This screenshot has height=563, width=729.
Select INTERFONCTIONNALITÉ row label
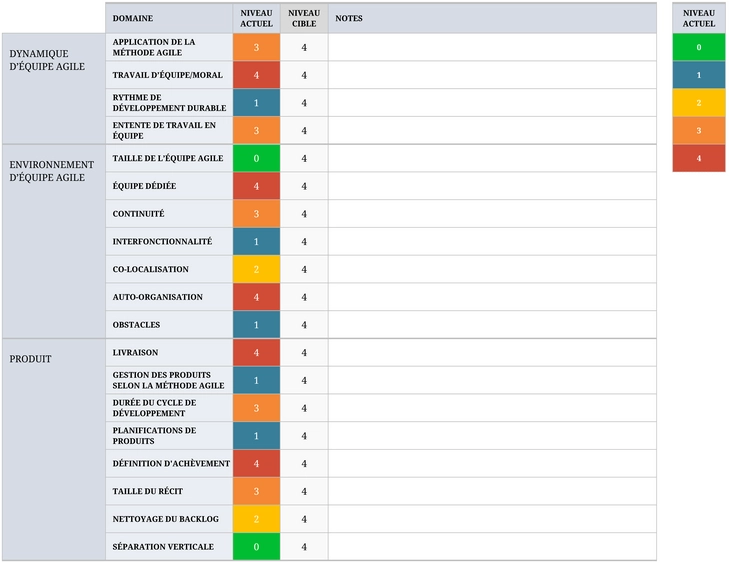169,241
